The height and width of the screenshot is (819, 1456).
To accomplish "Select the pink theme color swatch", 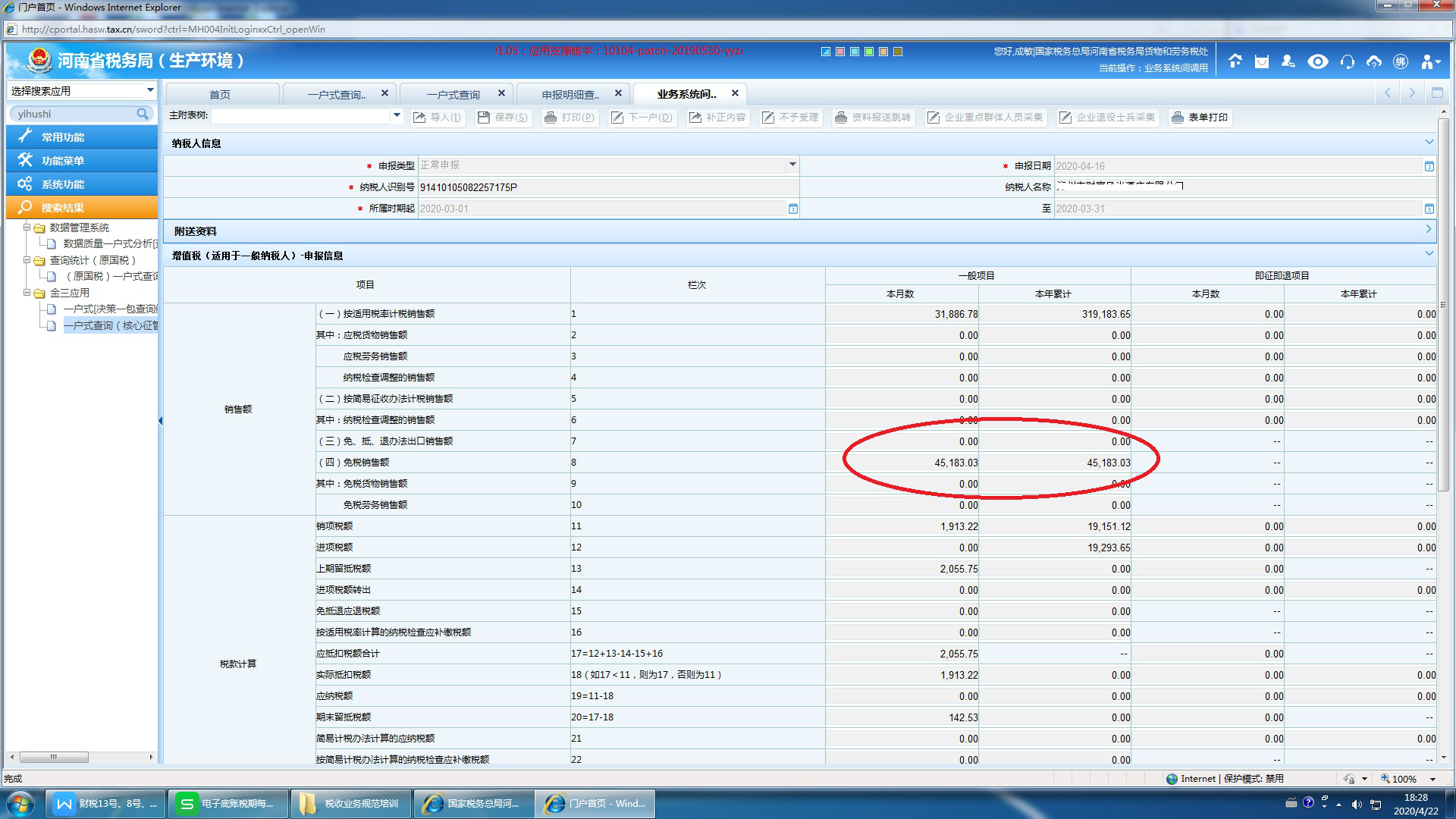I will click(x=840, y=52).
